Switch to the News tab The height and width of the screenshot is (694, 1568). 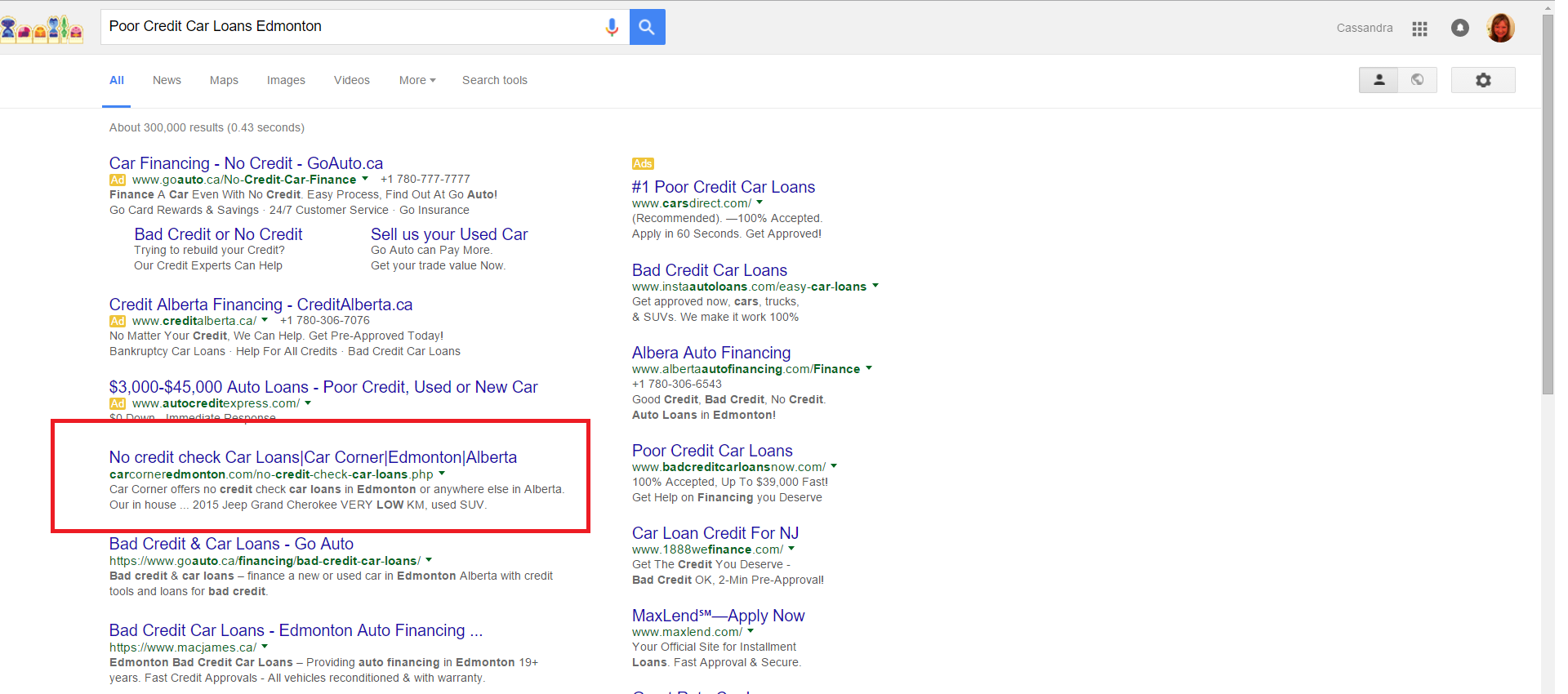click(x=167, y=80)
